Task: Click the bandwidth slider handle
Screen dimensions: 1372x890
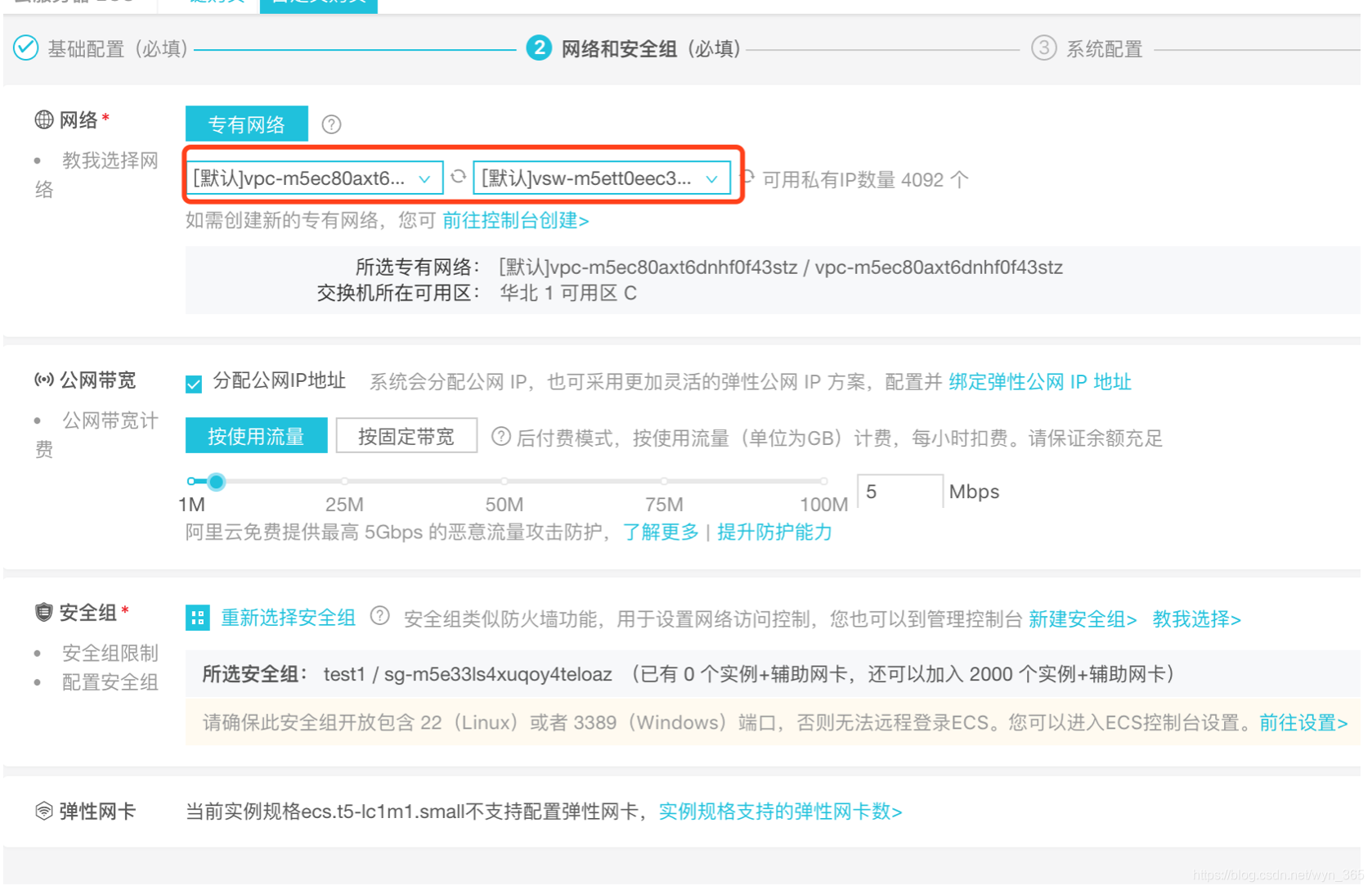Action: pyautogui.click(x=216, y=481)
